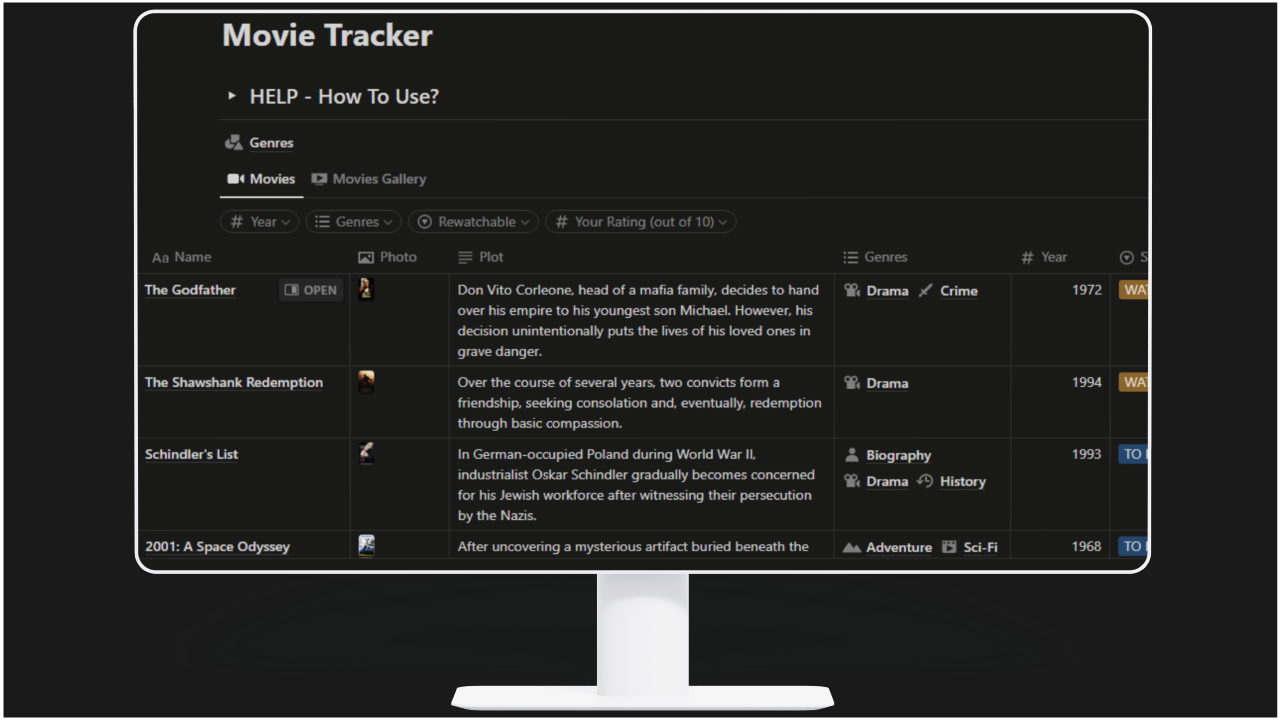Click the person icon beside Biography
The height and width of the screenshot is (720, 1280).
[852, 455]
